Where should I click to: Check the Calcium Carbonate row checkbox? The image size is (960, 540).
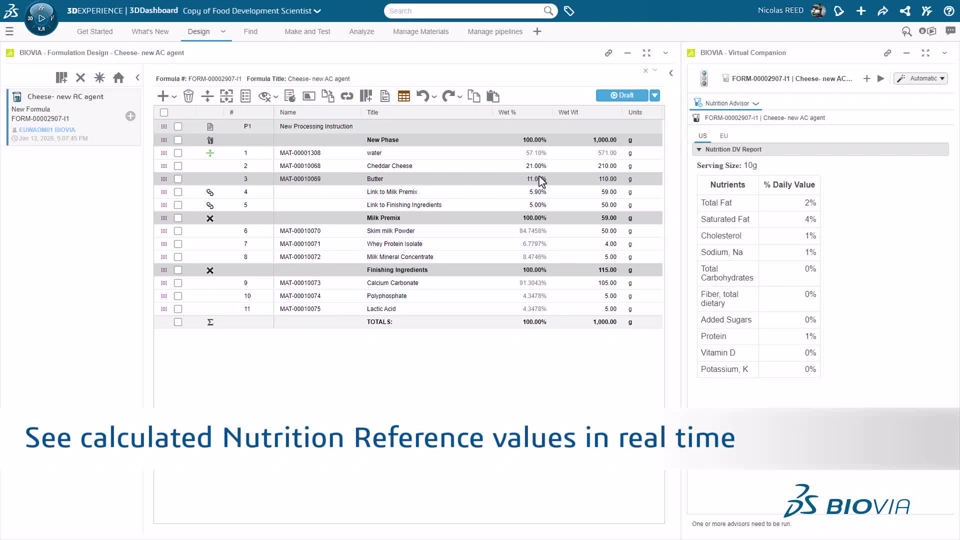pyautogui.click(x=178, y=283)
